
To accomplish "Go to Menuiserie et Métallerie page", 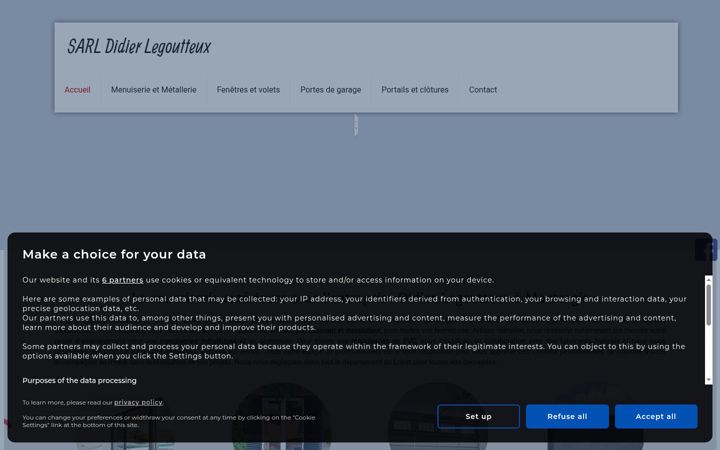I will point(153,90).
